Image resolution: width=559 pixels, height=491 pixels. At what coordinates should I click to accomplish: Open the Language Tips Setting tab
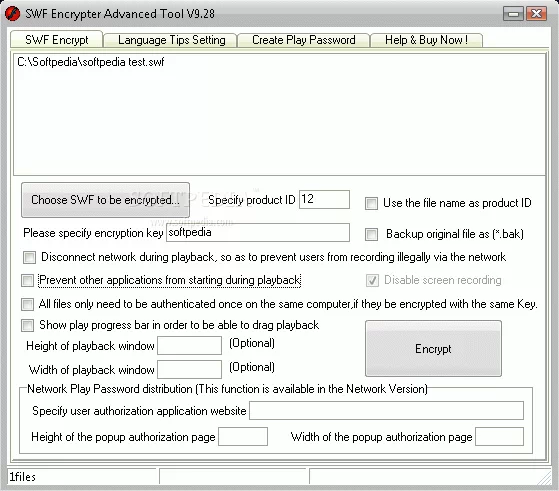coord(170,40)
